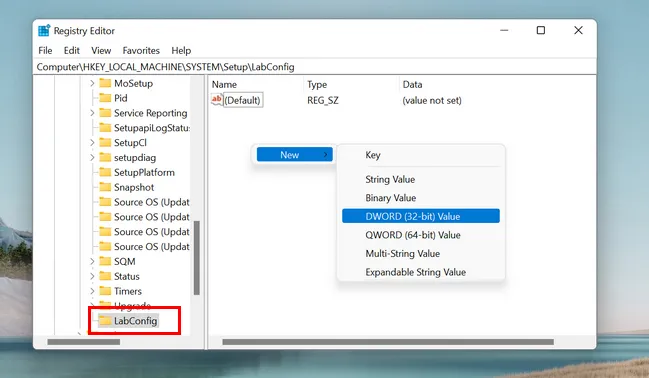
Task: Select the Status key label
Action: pyautogui.click(x=127, y=277)
